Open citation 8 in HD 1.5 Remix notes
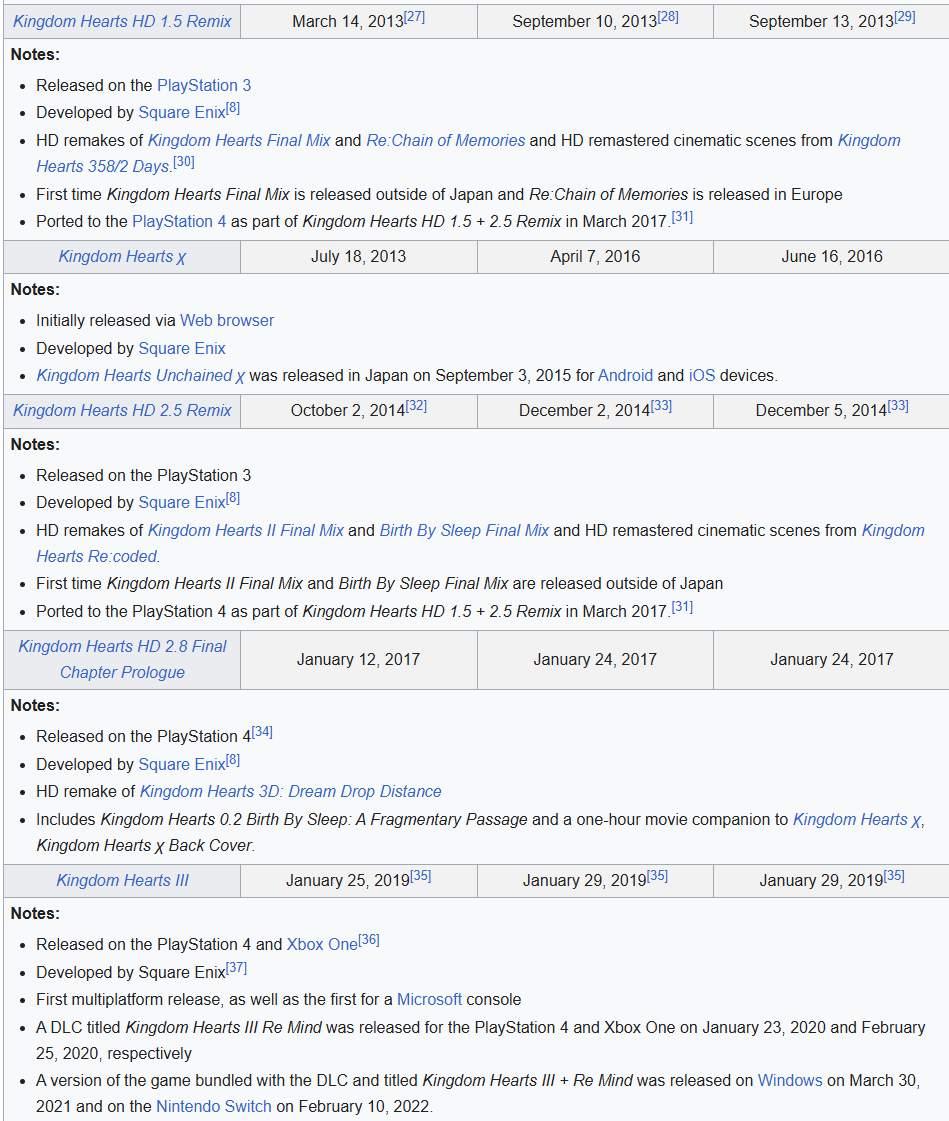 click(232, 109)
